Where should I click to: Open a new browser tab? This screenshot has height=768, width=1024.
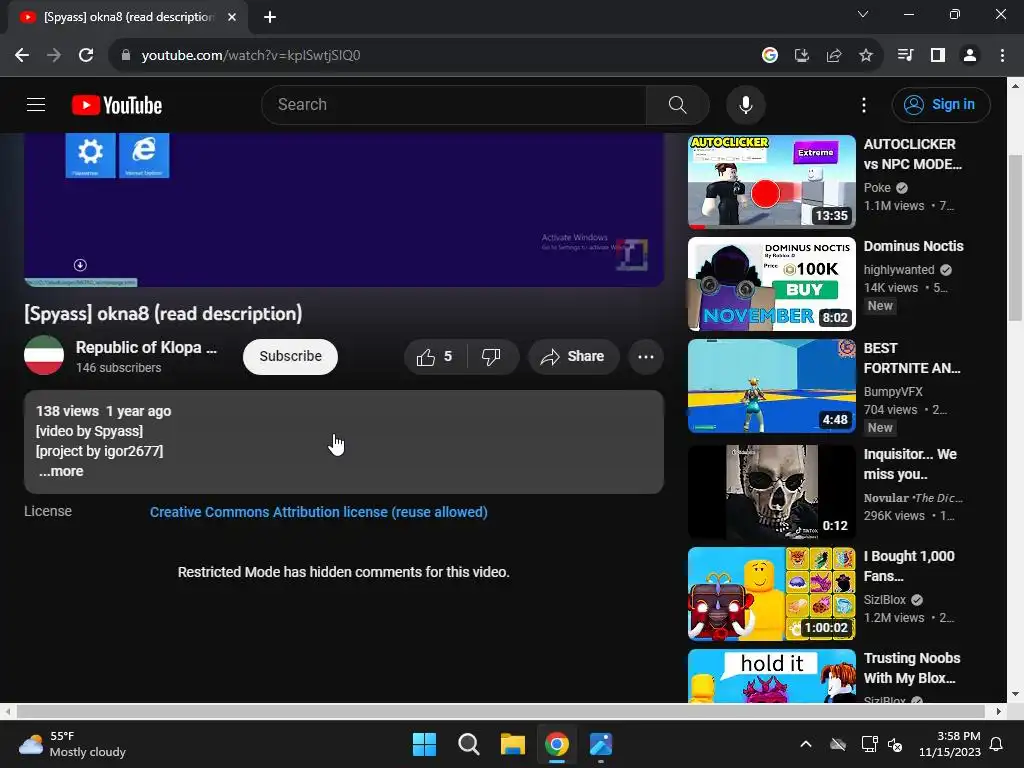270,17
